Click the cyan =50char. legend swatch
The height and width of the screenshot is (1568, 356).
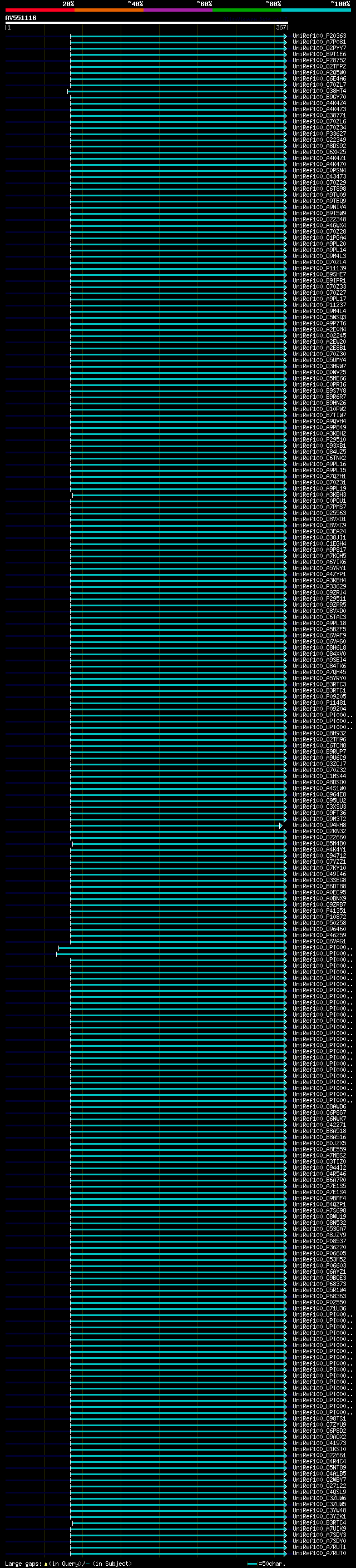(253, 1564)
